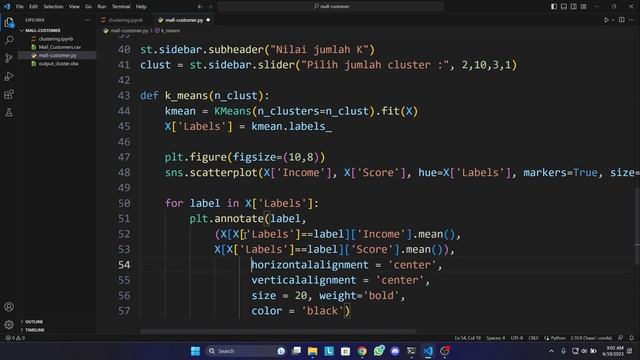Image resolution: width=640 pixels, height=360 pixels.
Task: Open Terminal app from taskbar
Action: 411,351
